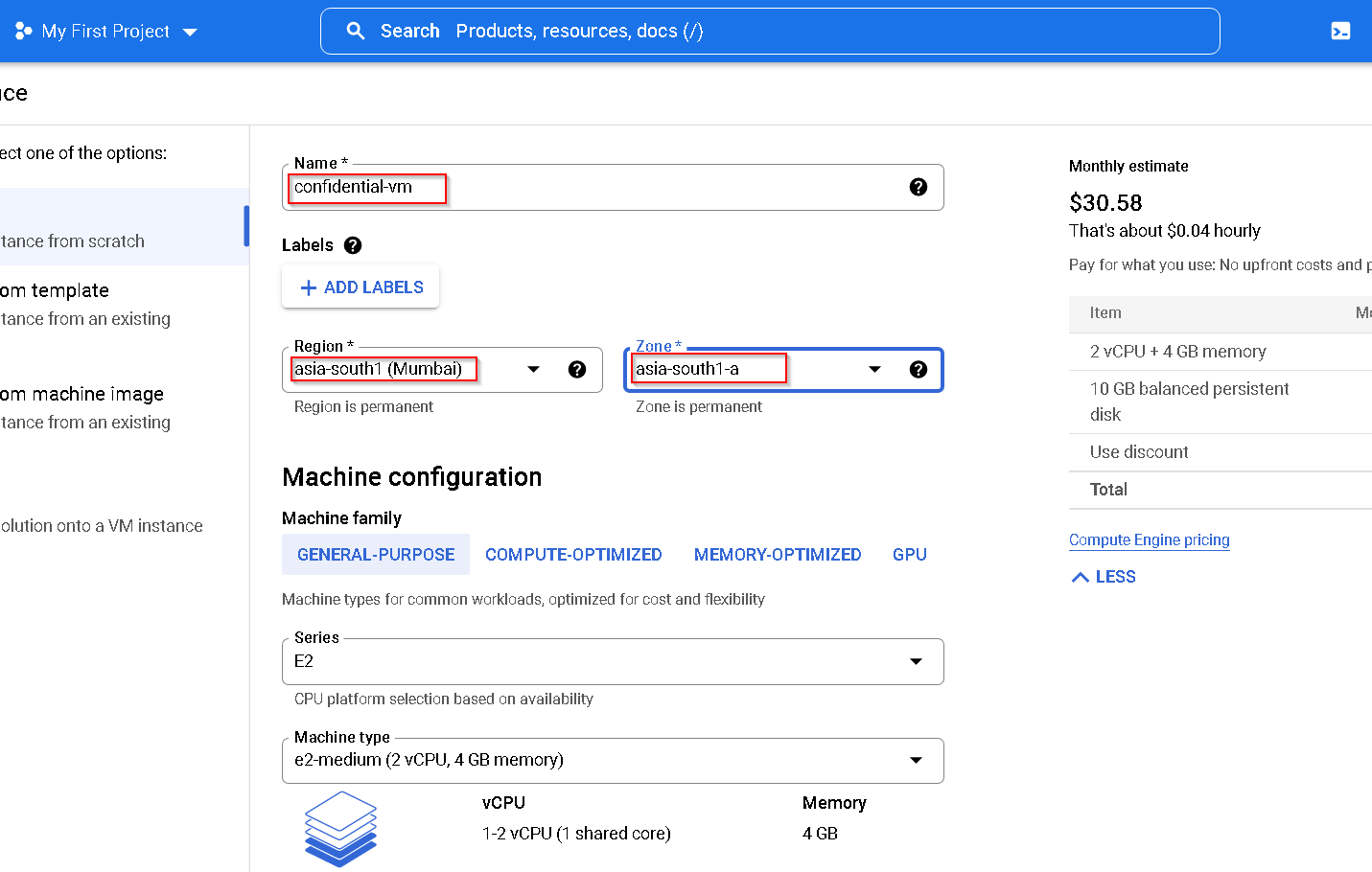1372x872 pixels.
Task: Select the General-Purpose machine family tab
Action: (x=376, y=555)
